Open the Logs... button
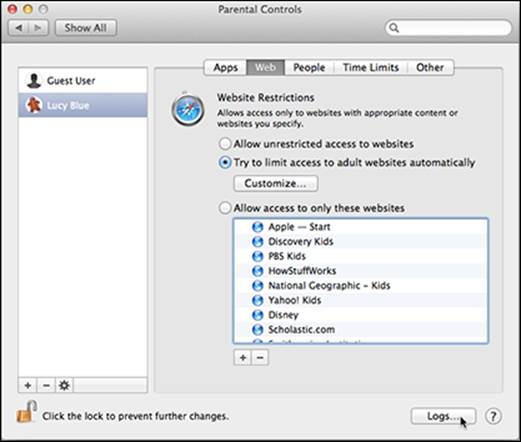 pos(443,416)
